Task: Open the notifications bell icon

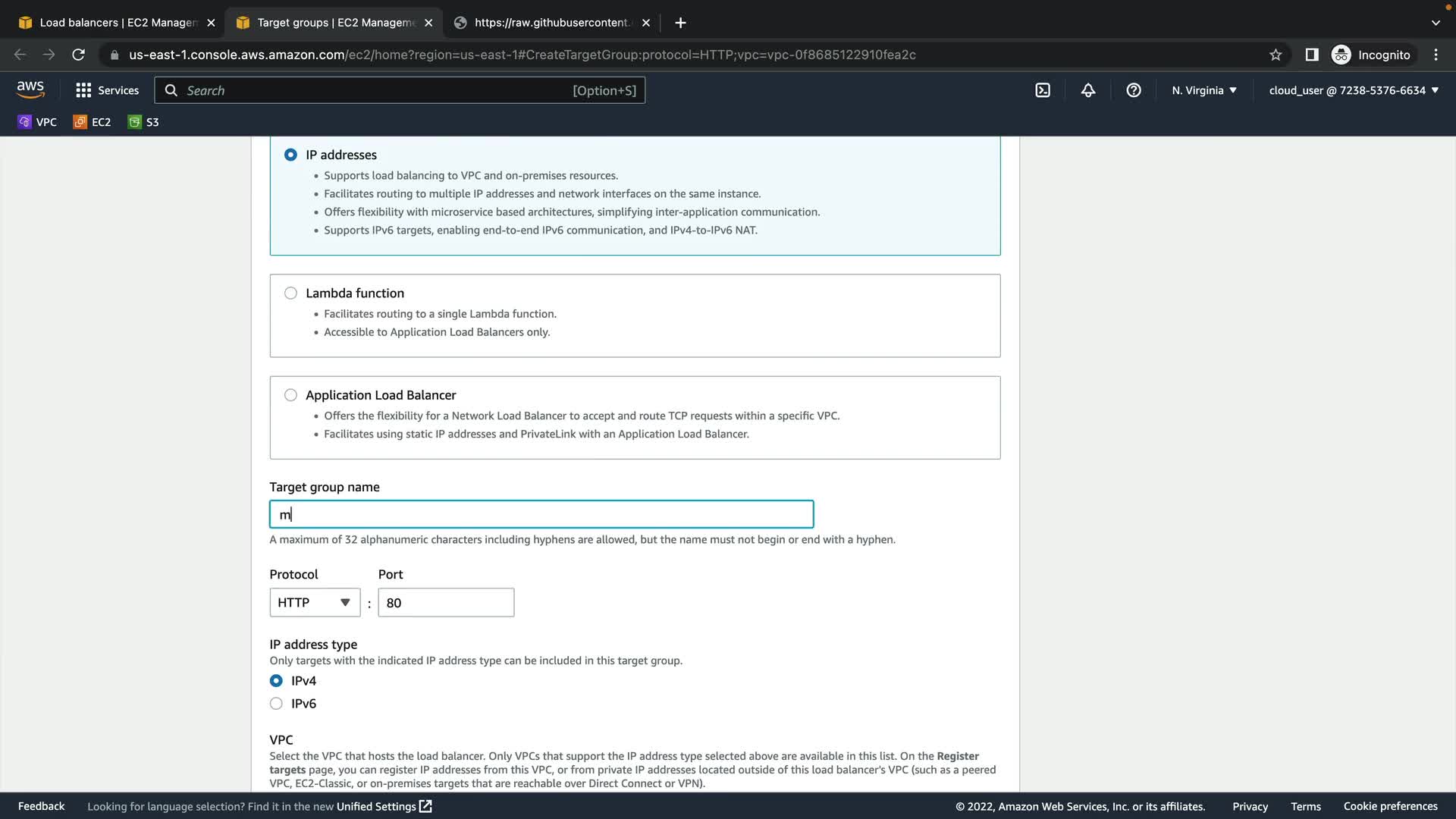Action: 1088,90
